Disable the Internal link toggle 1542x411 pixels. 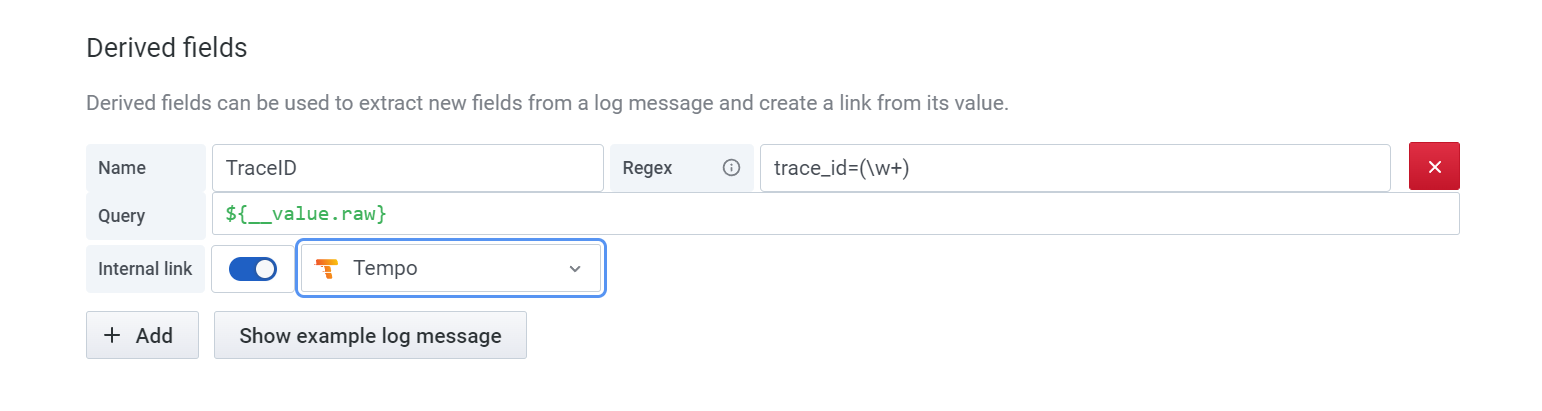pos(253,269)
